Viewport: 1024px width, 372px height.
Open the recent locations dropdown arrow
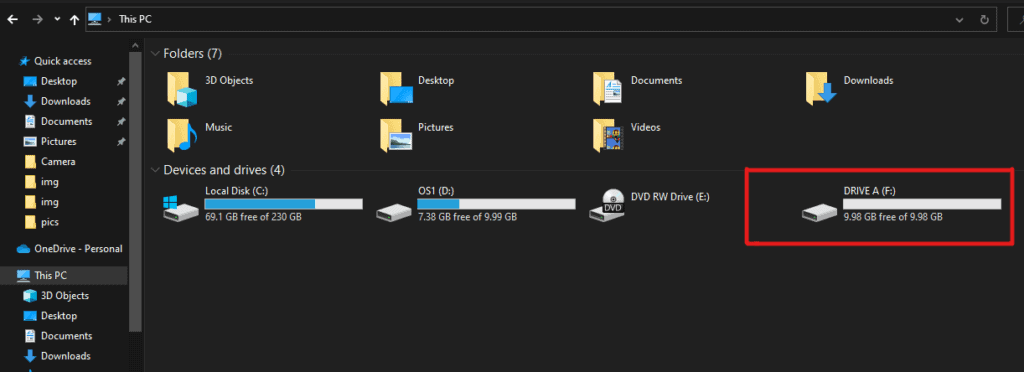click(57, 19)
